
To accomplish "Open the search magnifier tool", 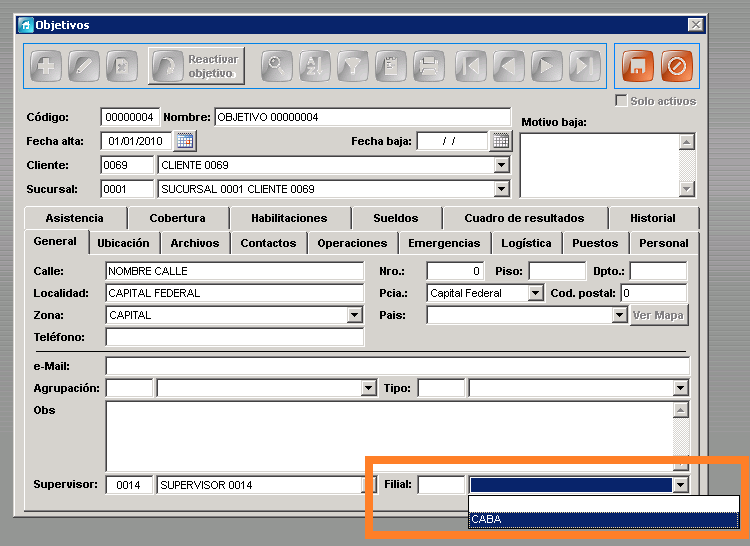I will (276, 66).
